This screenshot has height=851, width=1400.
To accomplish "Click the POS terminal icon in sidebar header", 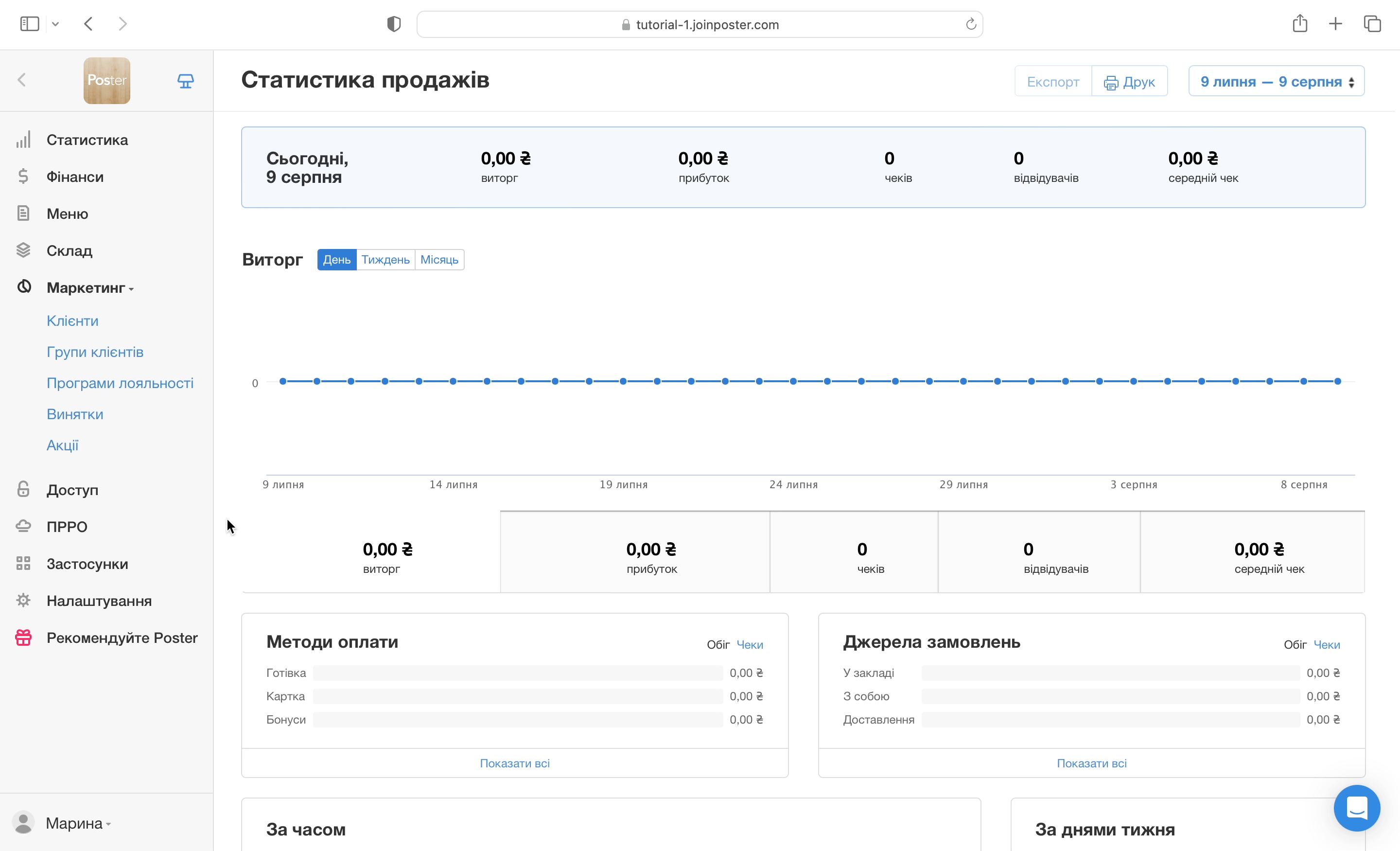I will 185,81.
